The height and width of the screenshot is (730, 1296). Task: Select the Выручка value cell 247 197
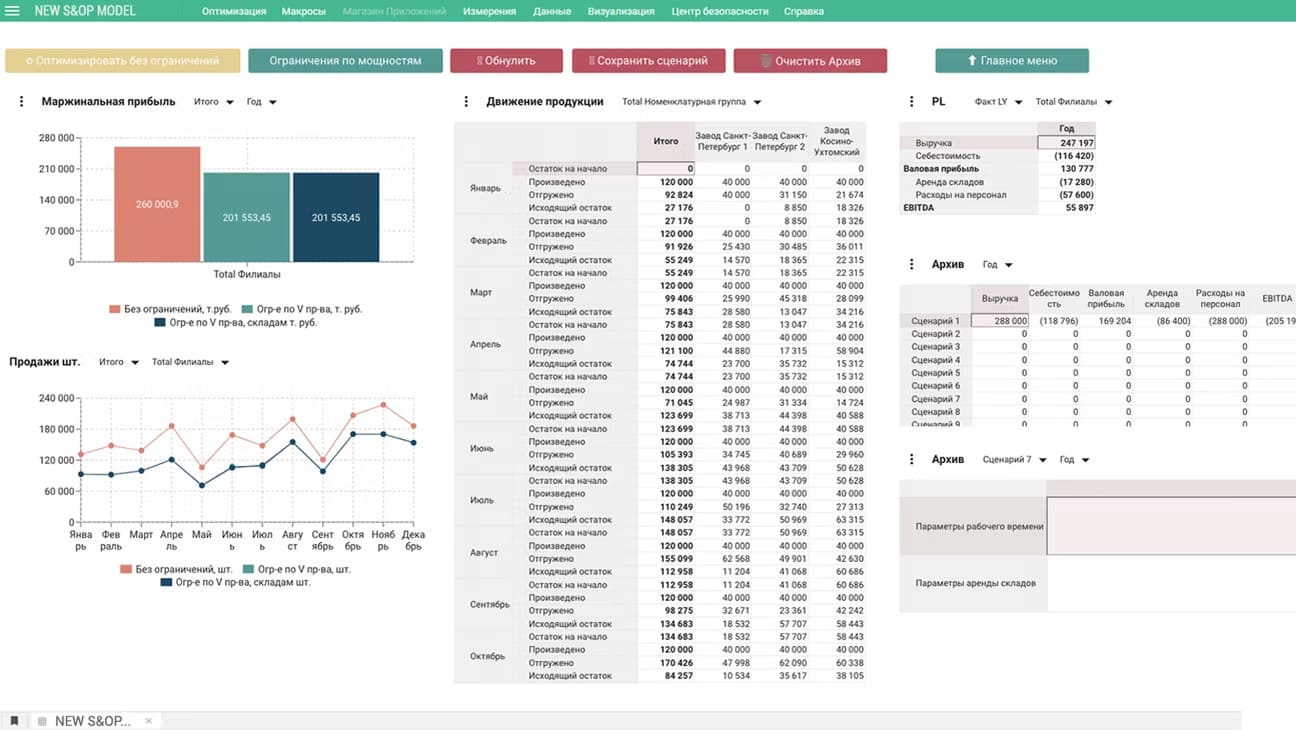1067,143
